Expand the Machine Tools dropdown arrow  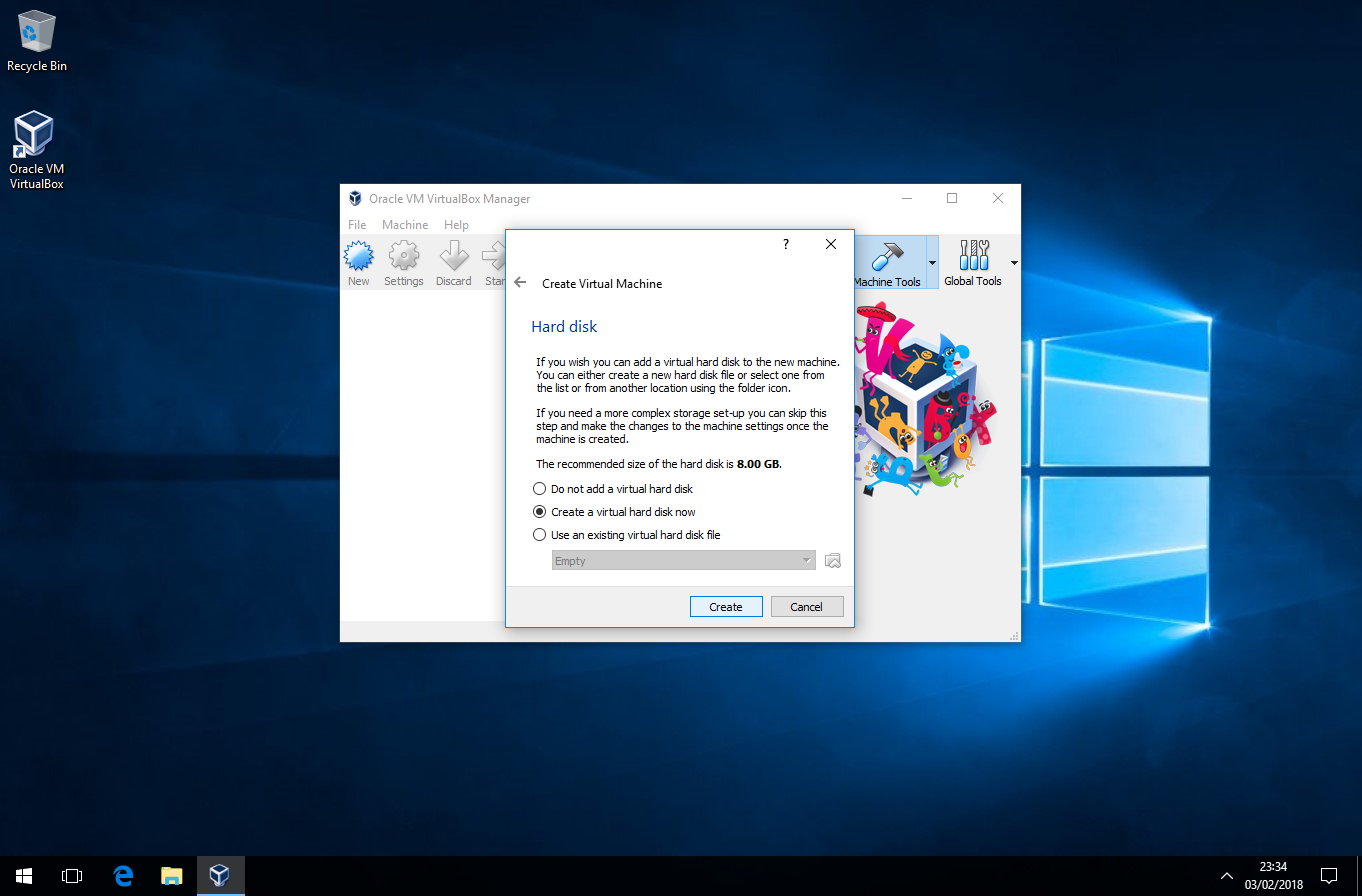pos(933,262)
